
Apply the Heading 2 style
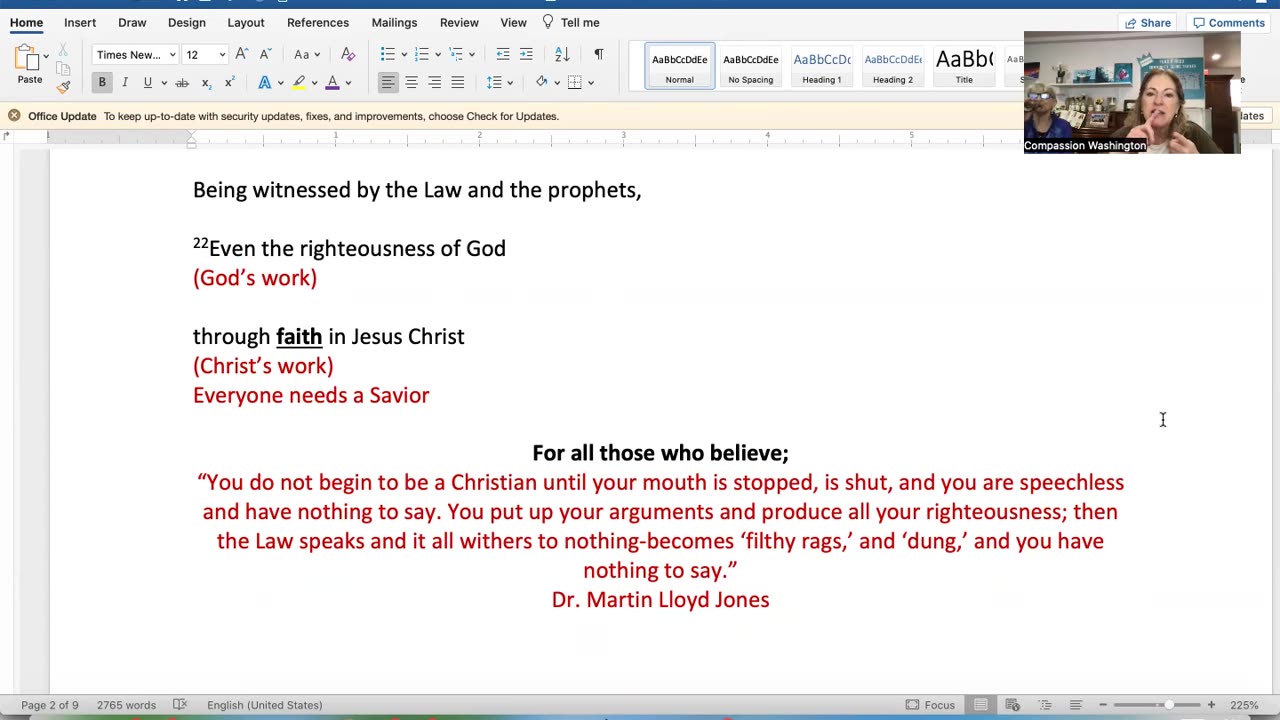(x=892, y=66)
